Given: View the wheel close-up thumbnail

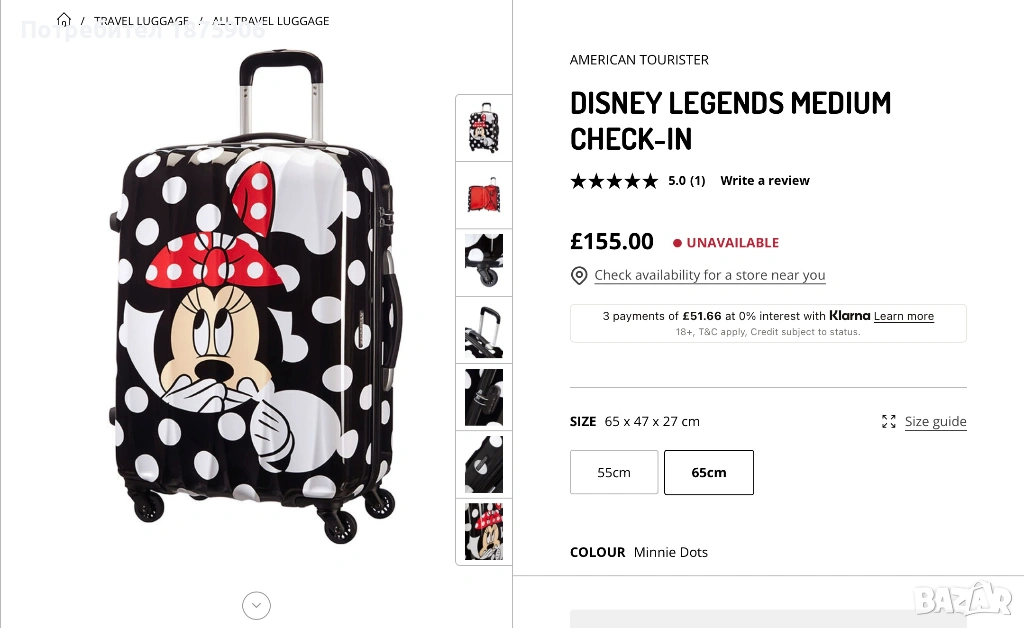Looking at the screenshot, I should coord(484,262).
